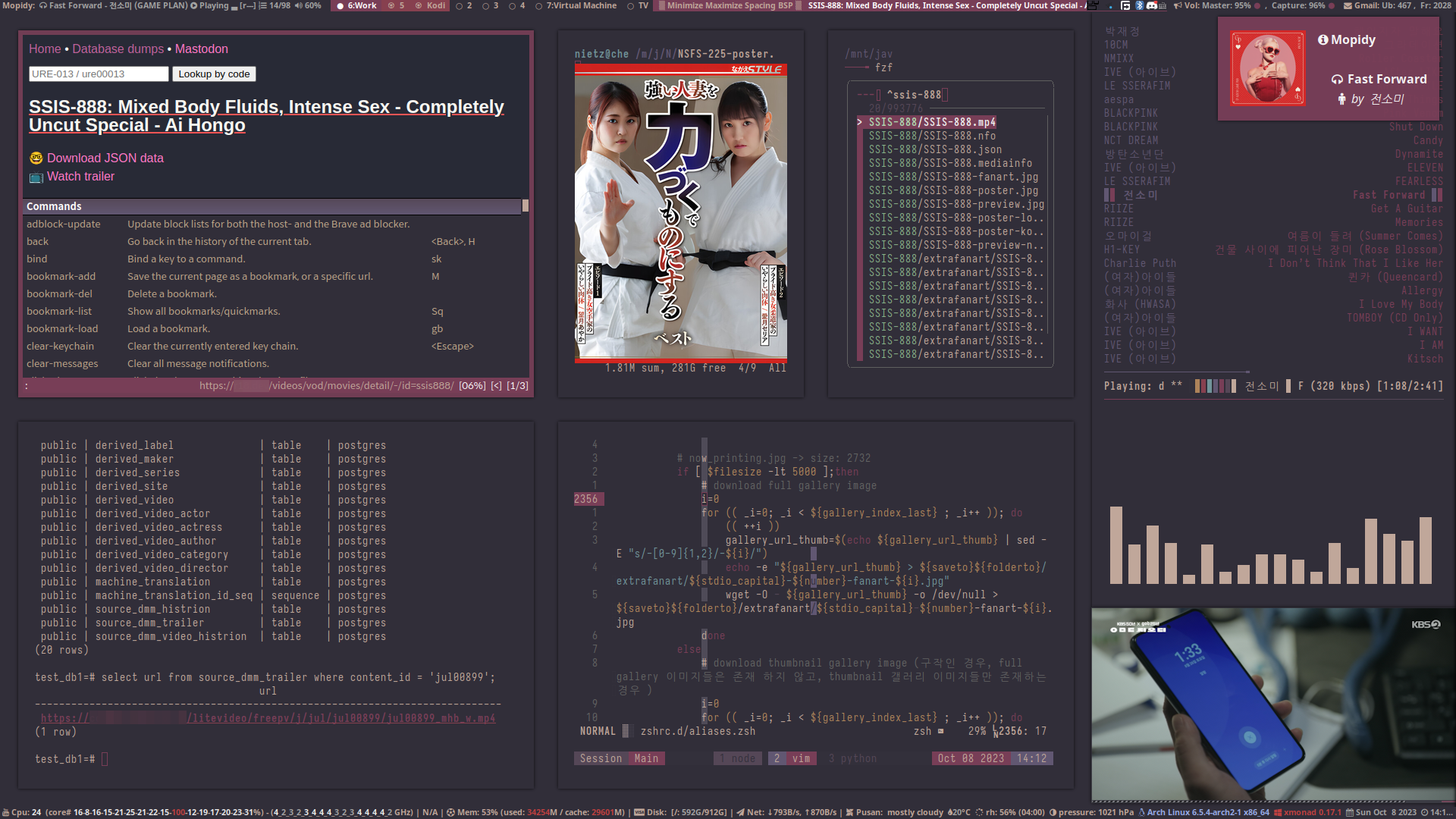Click the Arch Linux logo in the bottom bar
The image size is (1456, 819).
[x=1141, y=812]
